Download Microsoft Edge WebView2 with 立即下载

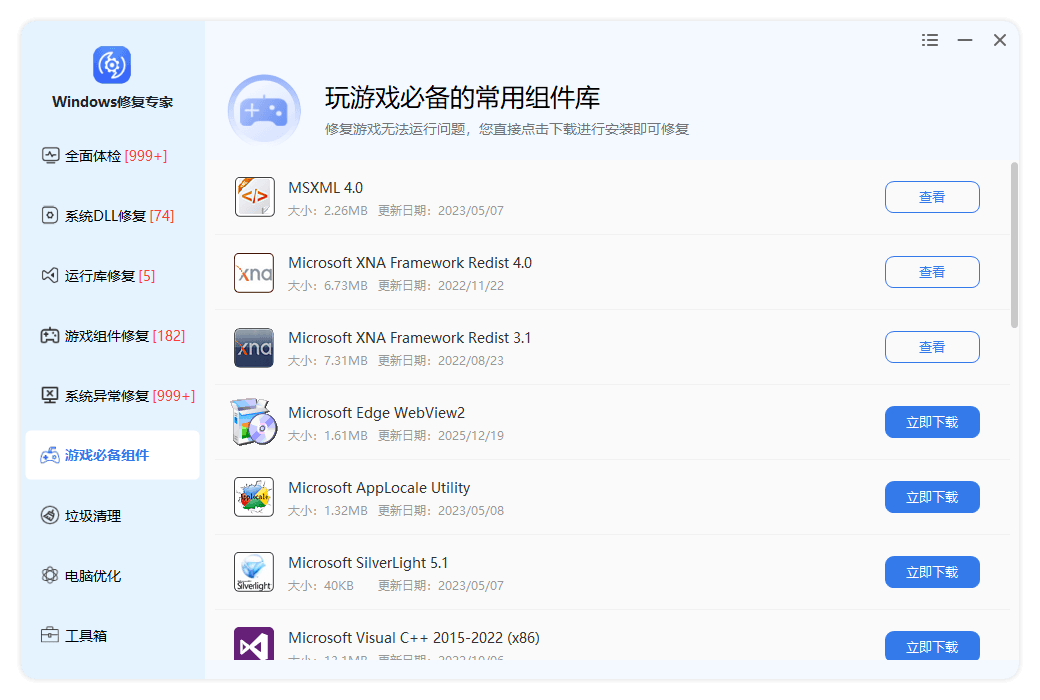coord(932,422)
